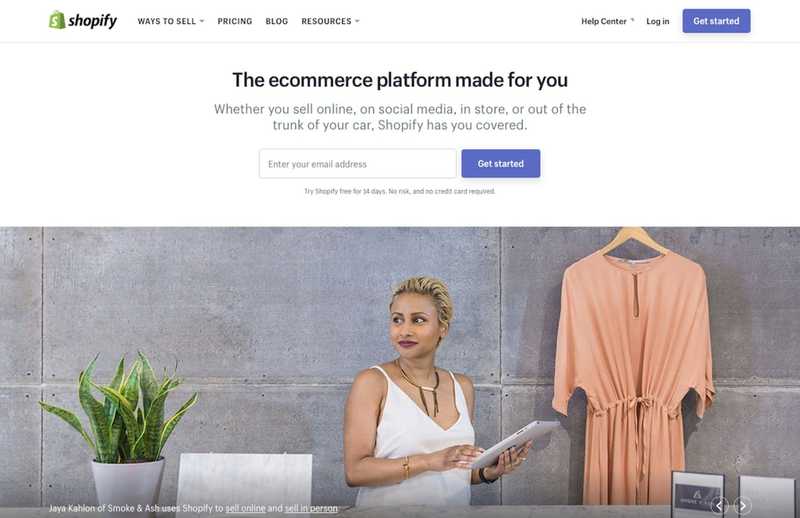
Task: Click header Get started button
Action: coord(716,21)
